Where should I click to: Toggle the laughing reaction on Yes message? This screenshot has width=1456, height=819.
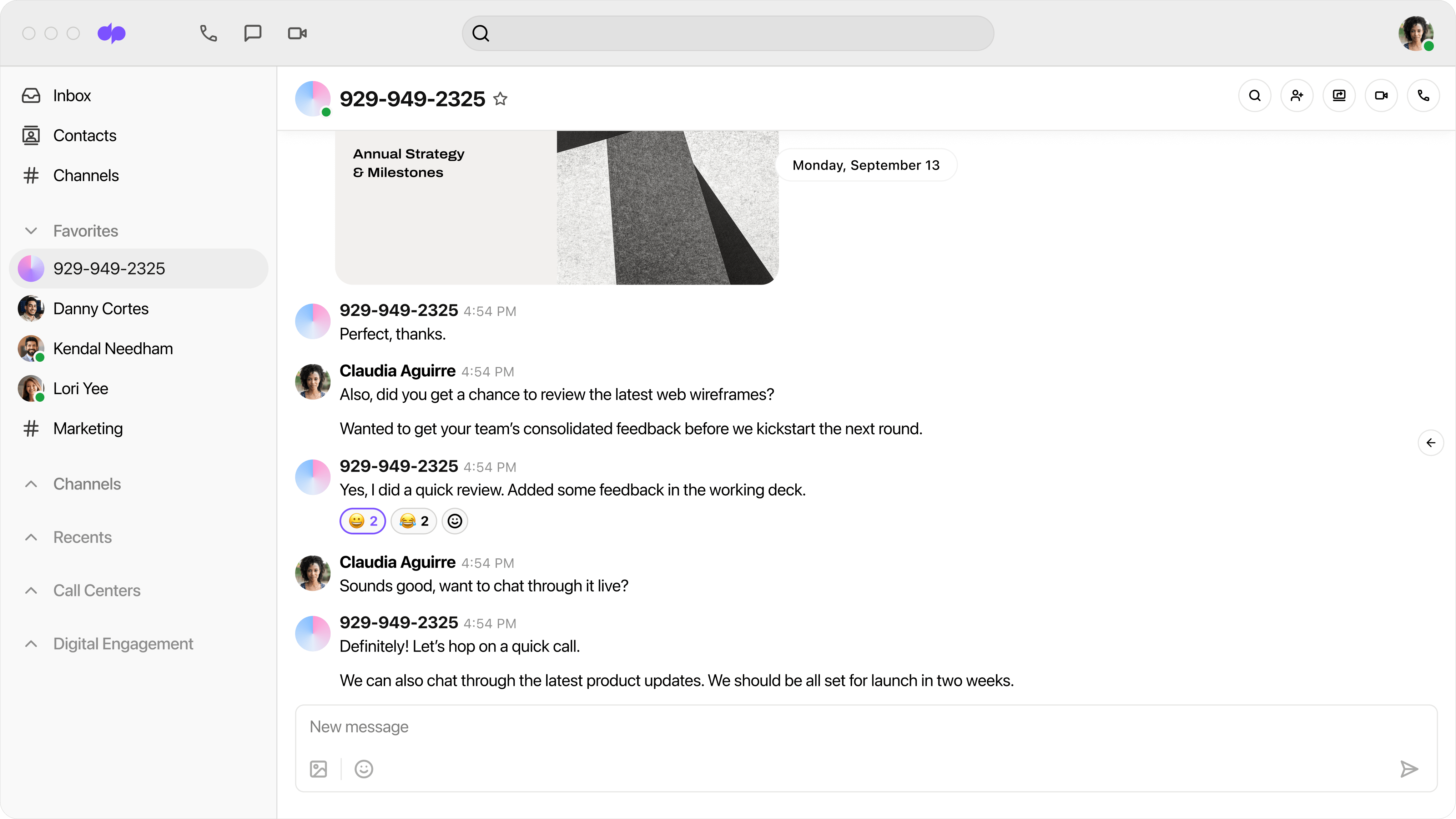(413, 521)
